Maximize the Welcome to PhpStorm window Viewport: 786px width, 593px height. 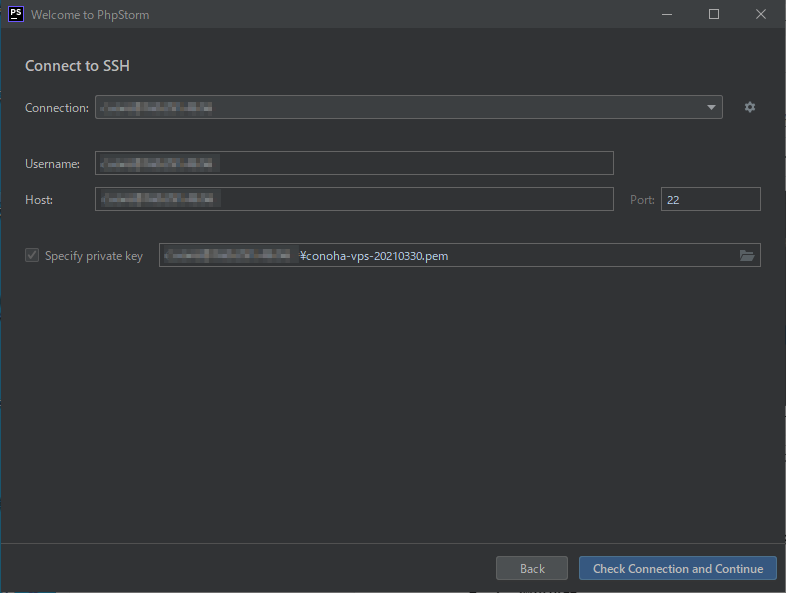point(714,14)
